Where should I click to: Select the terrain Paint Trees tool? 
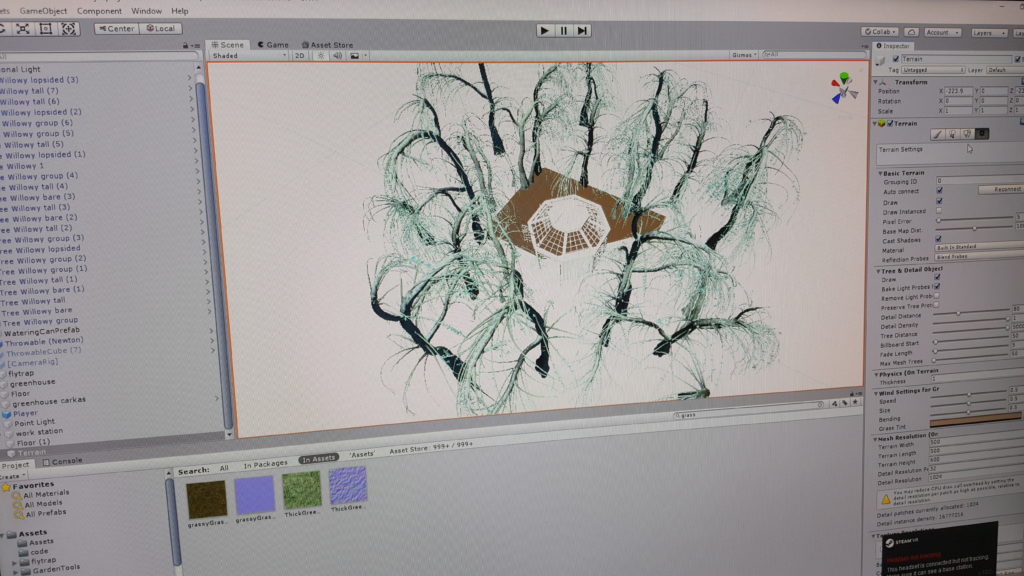coord(952,134)
